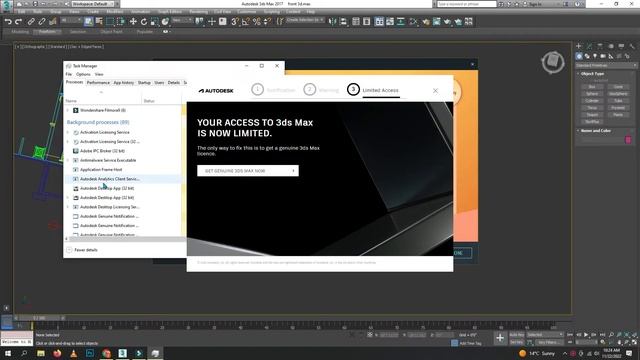Toggle the Spinner Snap icon
The width and height of the screenshot is (640, 360).
click(267, 22)
